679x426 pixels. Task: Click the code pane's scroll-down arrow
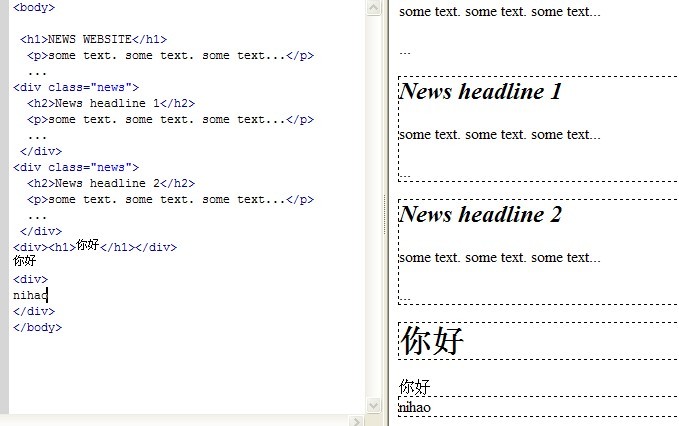tap(373, 405)
